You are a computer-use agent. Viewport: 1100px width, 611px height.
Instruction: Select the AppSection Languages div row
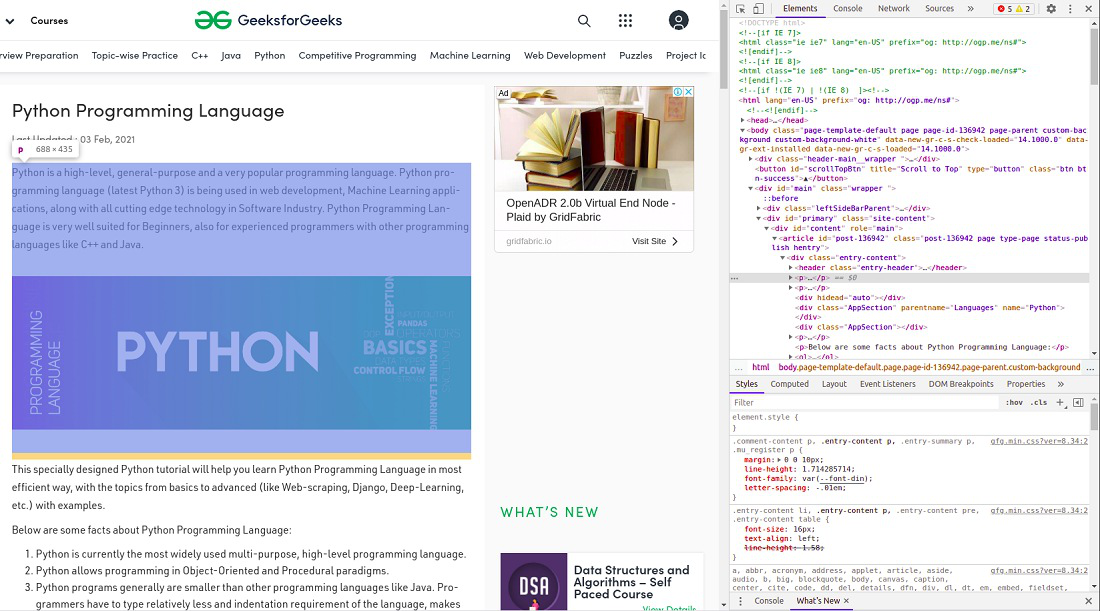click(x=930, y=307)
